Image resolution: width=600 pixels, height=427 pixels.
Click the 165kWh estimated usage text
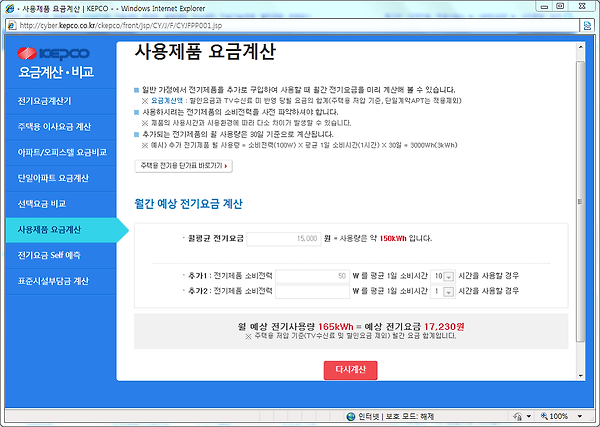[x=336, y=327]
